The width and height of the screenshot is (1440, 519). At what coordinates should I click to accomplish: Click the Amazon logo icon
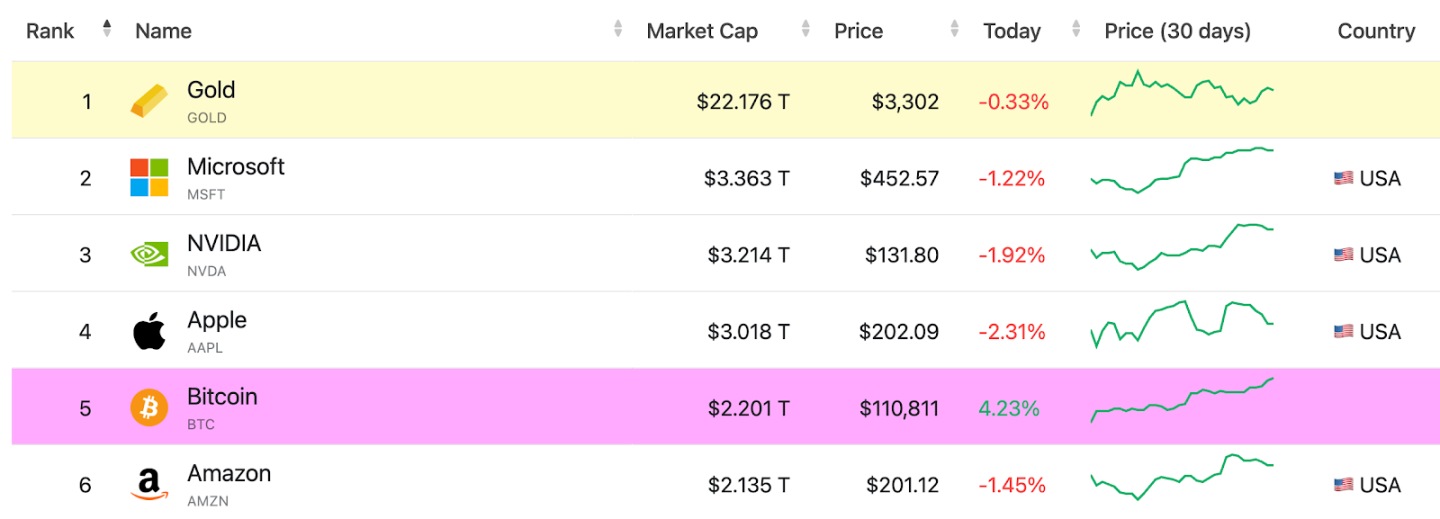point(150,485)
